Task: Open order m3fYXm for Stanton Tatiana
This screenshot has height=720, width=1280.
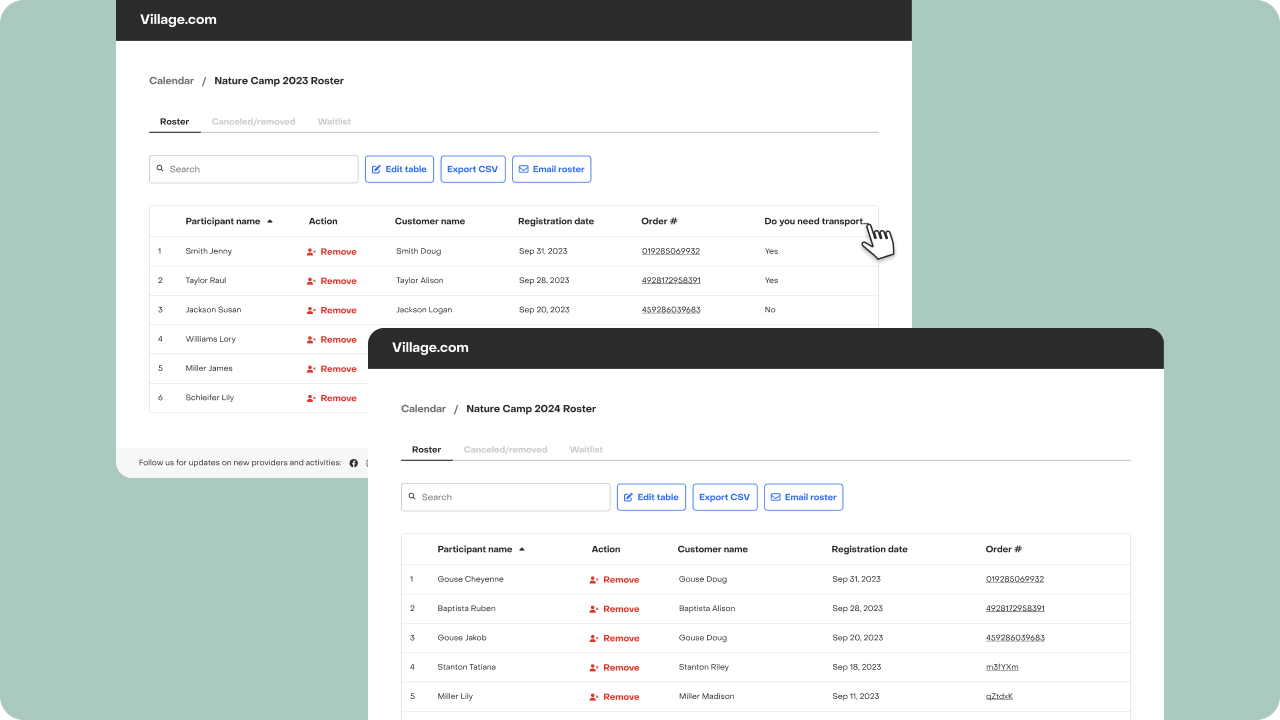Action: click(x=1002, y=667)
